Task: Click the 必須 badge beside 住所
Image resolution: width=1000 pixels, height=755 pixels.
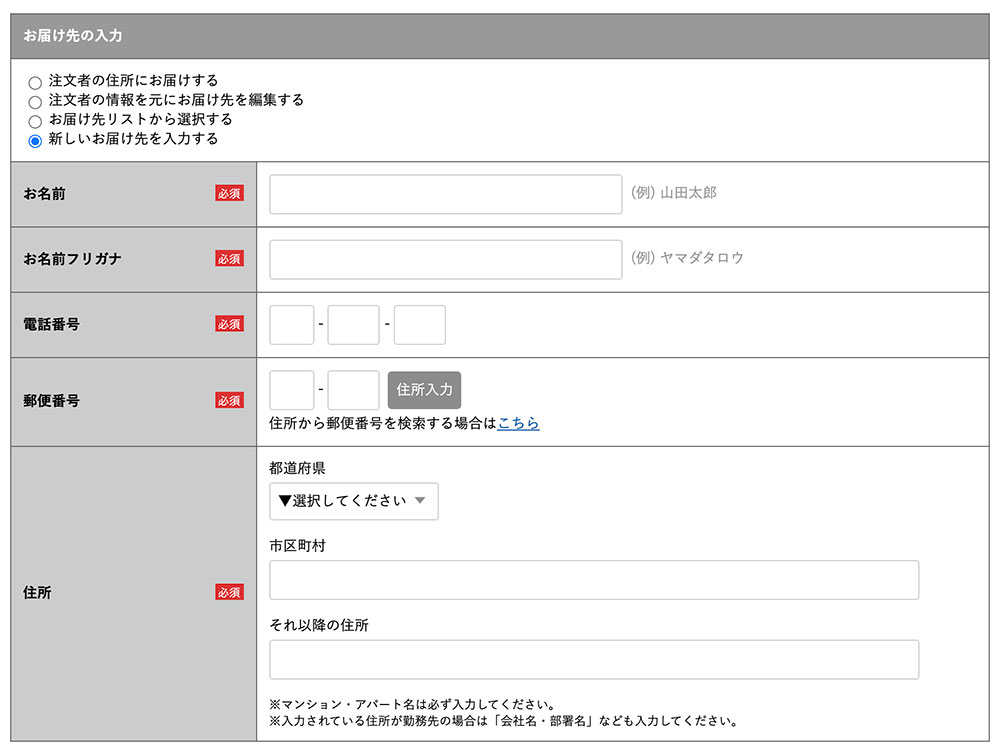Action: coord(229,592)
